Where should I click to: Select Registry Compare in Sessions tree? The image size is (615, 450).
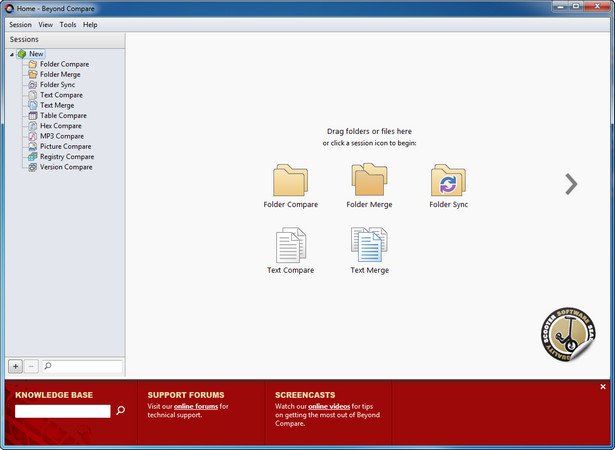click(67, 157)
